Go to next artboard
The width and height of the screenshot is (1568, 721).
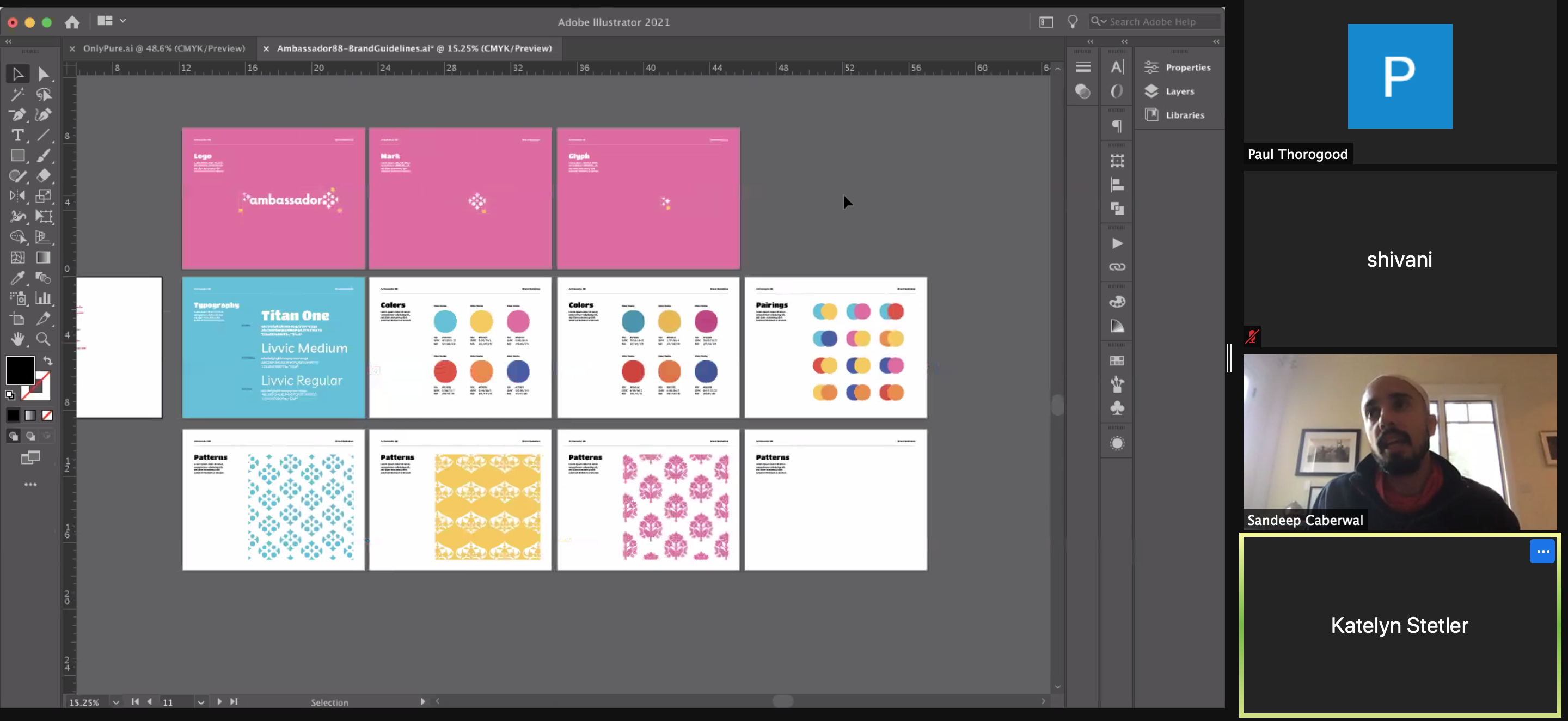219,701
